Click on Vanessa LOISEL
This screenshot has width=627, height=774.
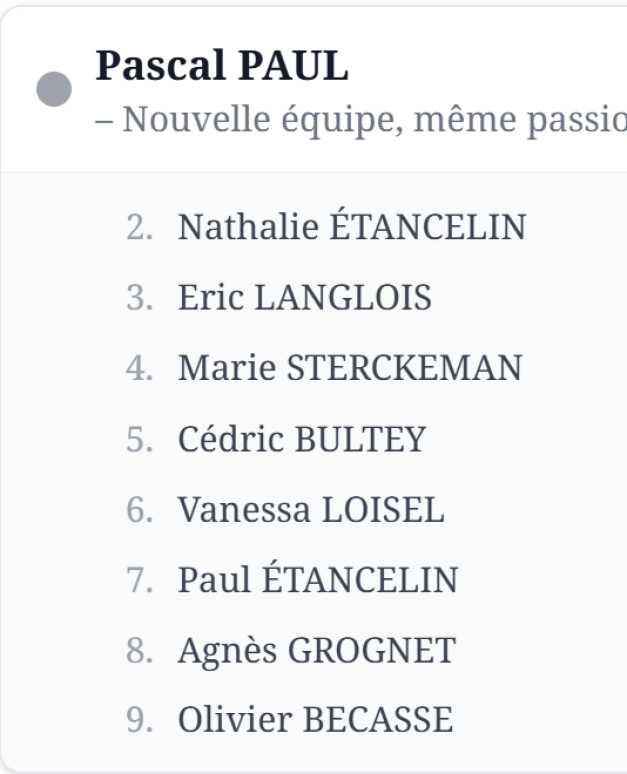[x=311, y=509]
